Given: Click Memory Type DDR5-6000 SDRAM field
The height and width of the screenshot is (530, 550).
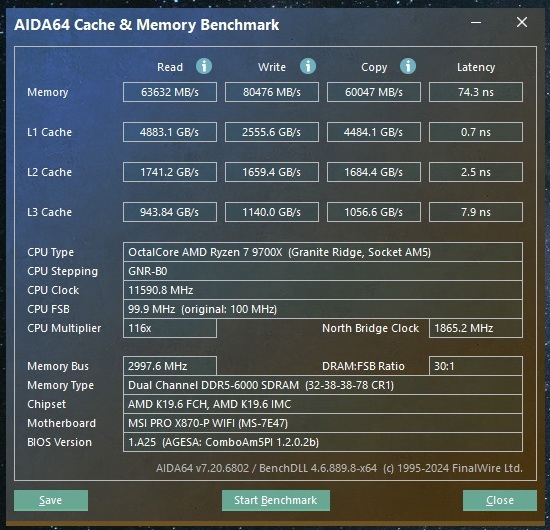Looking at the screenshot, I should pyautogui.click(x=323, y=385).
